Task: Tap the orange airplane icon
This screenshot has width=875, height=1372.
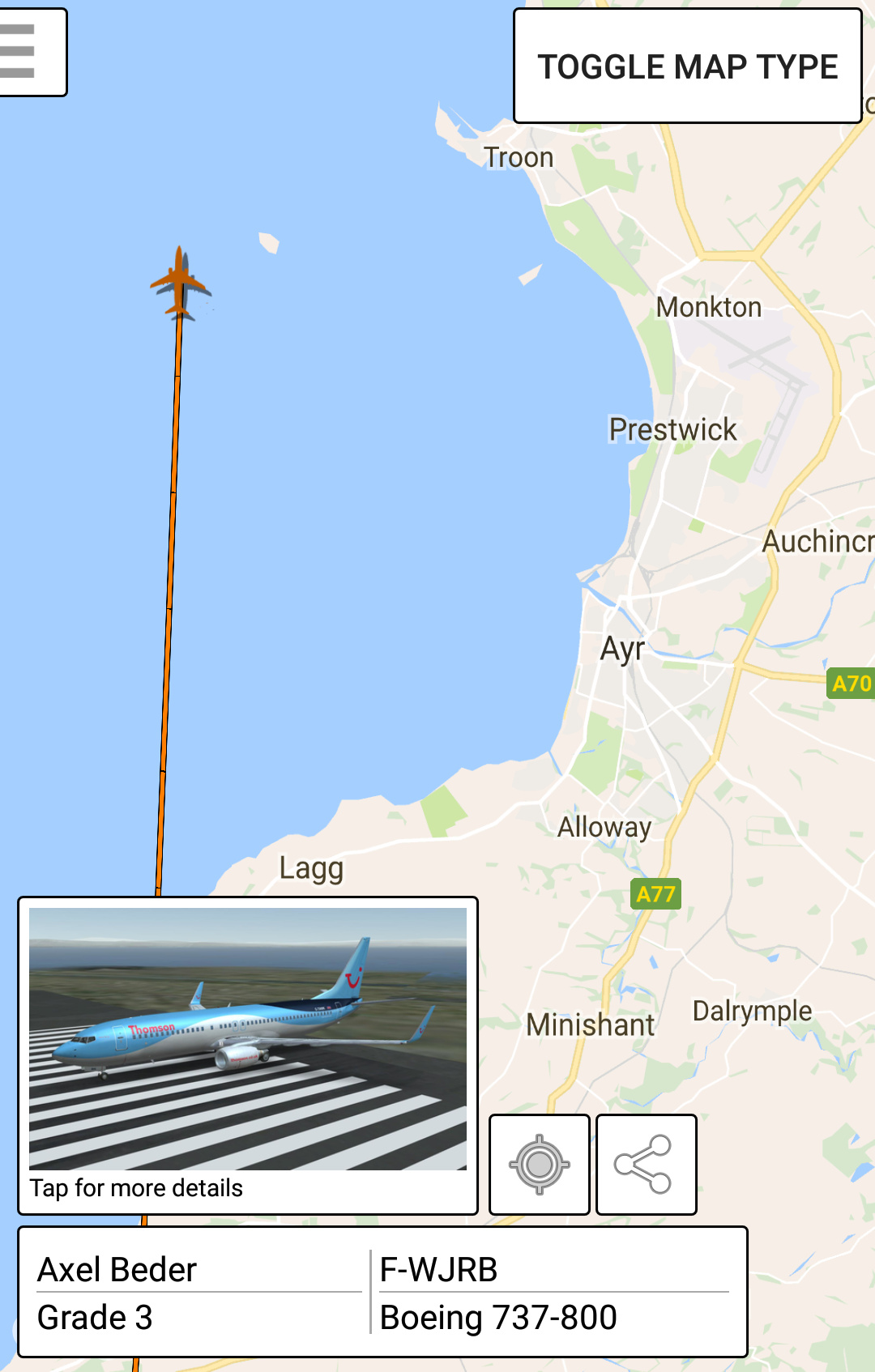Action: [x=180, y=283]
